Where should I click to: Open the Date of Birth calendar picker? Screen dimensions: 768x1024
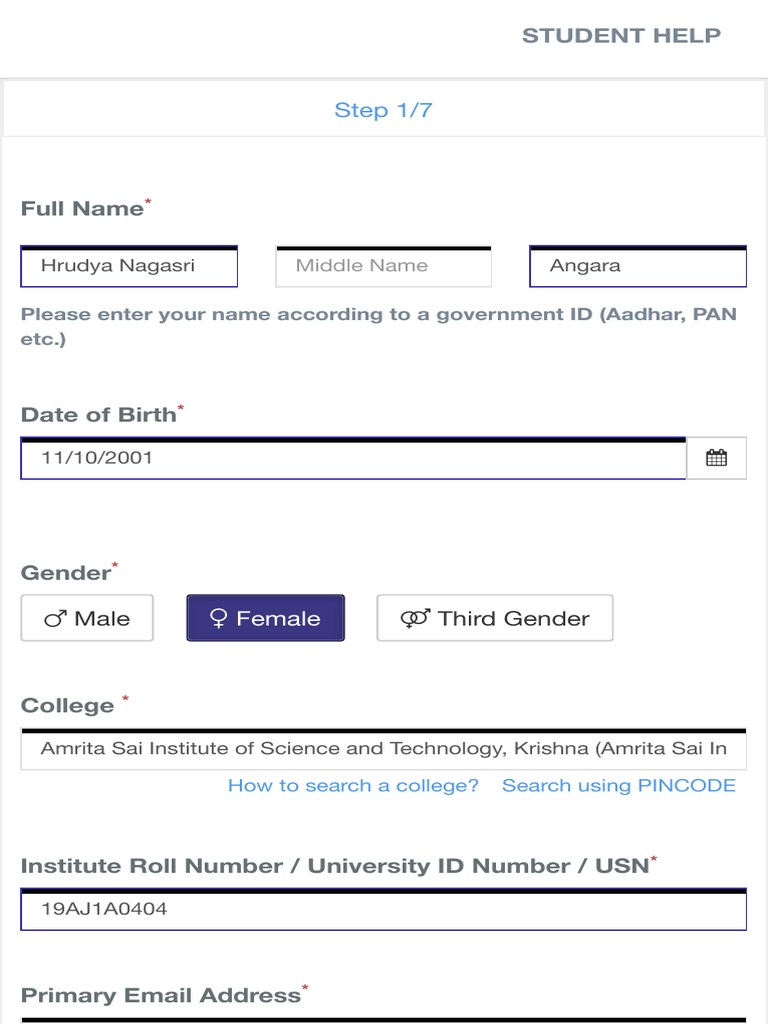pyautogui.click(x=716, y=458)
